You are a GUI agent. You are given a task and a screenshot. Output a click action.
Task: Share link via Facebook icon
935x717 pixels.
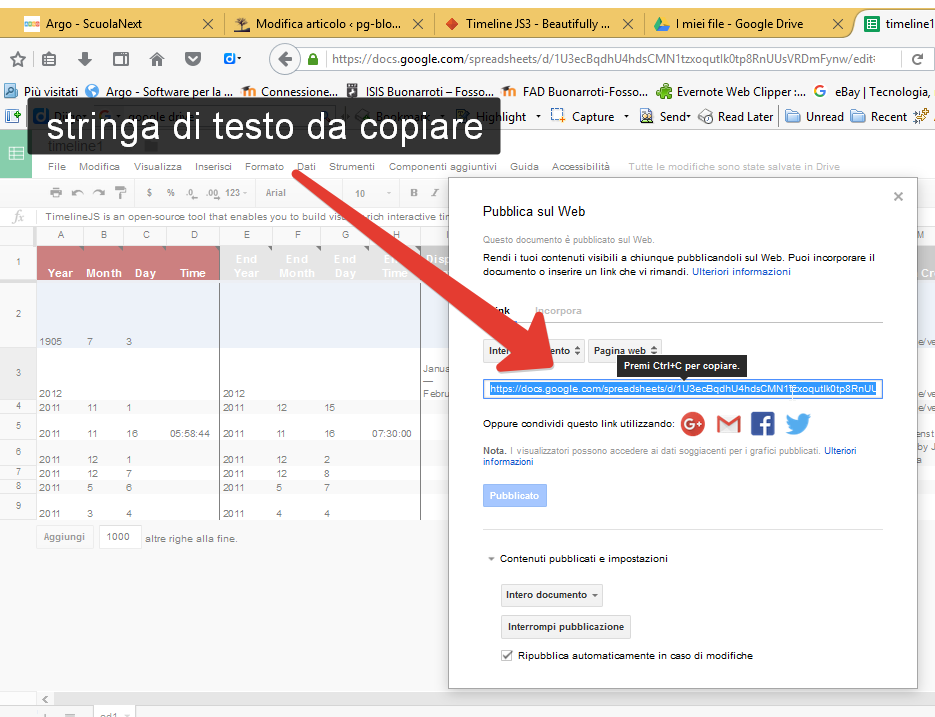pos(763,424)
